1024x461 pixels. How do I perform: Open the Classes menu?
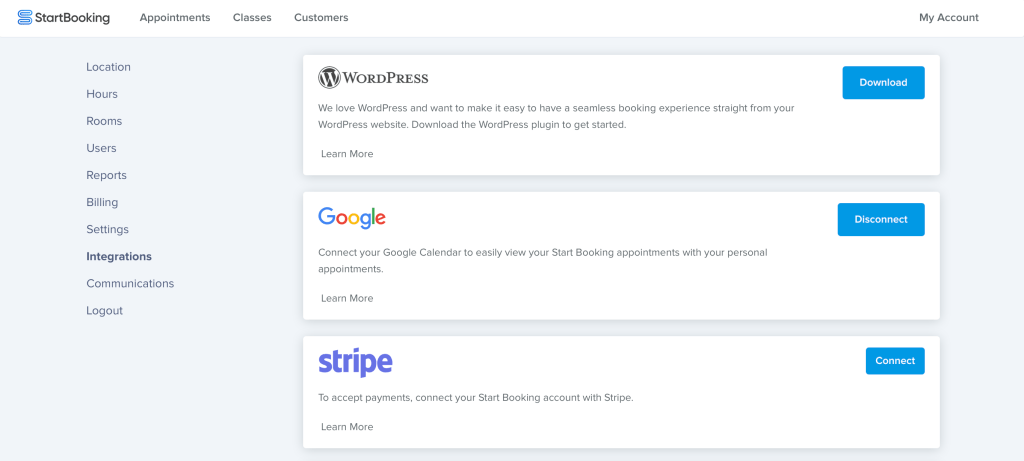click(252, 18)
